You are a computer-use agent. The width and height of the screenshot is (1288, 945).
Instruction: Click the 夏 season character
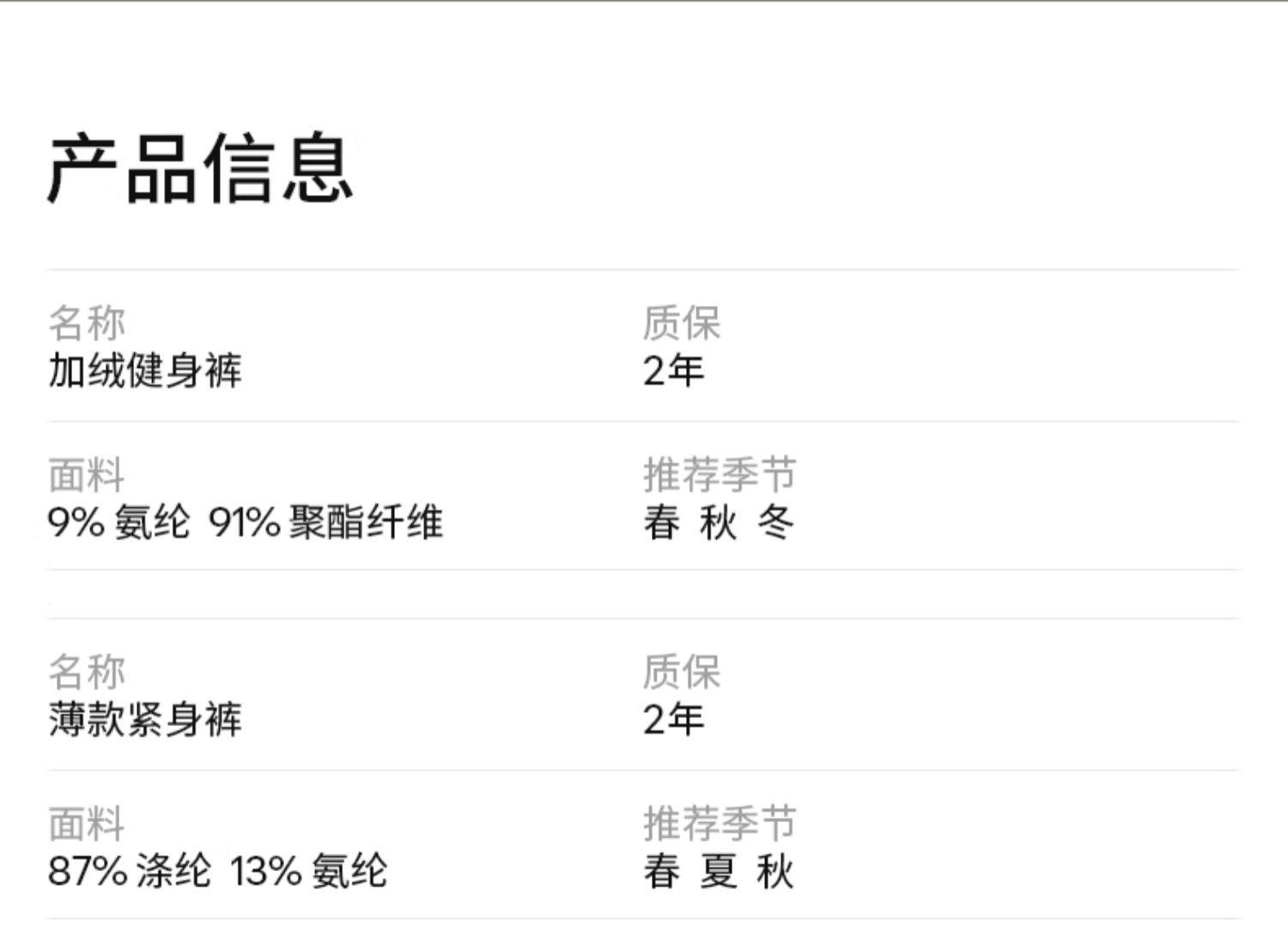point(719,871)
